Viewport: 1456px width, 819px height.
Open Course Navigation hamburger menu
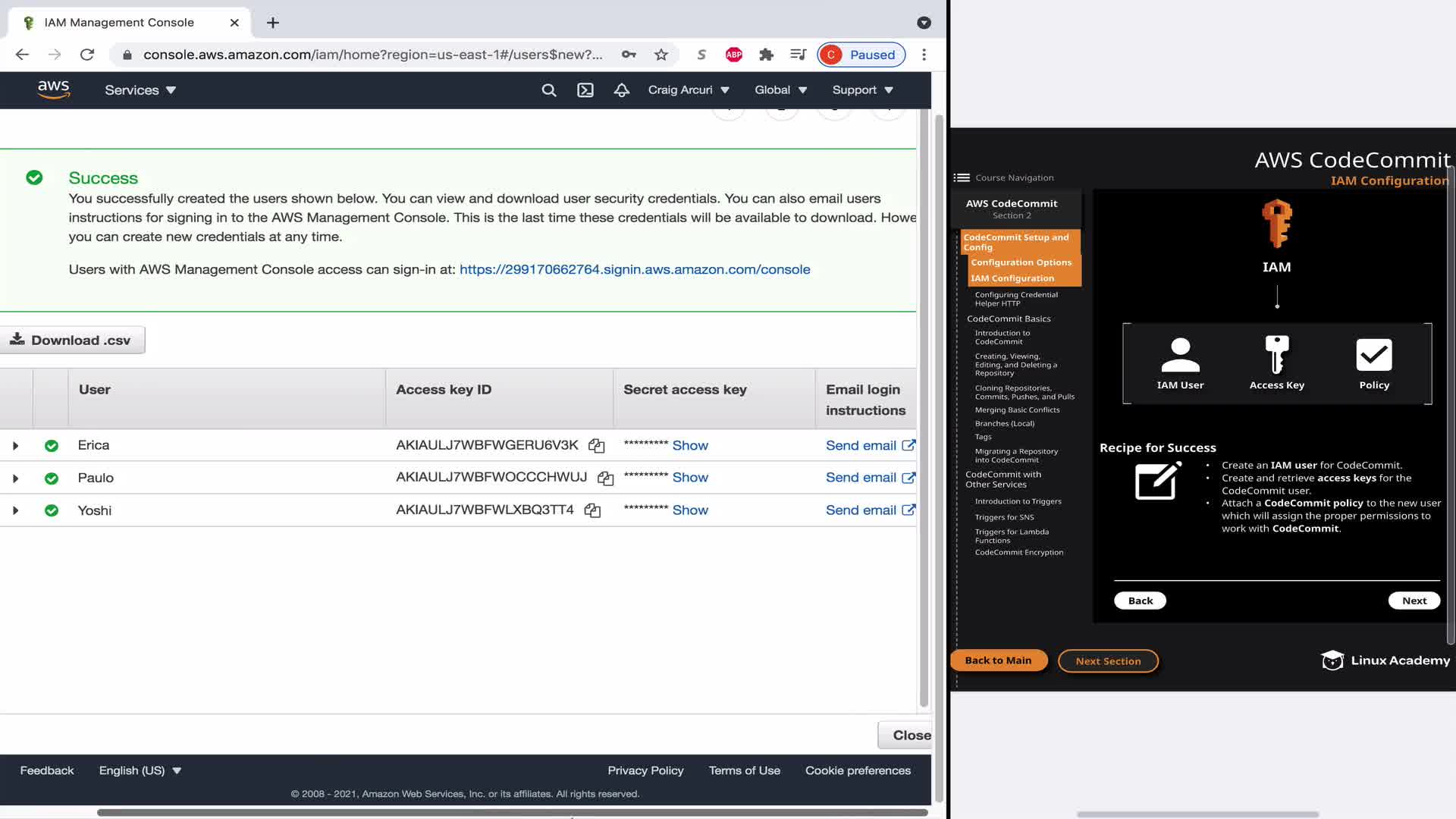[962, 177]
